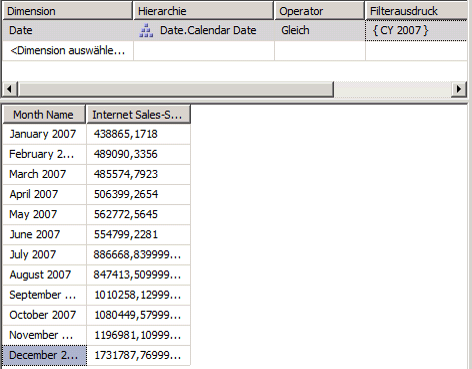Click the <Dimension auswähle… placeholder cell
The width and height of the screenshot is (472, 369).
(x=68, y=51)
